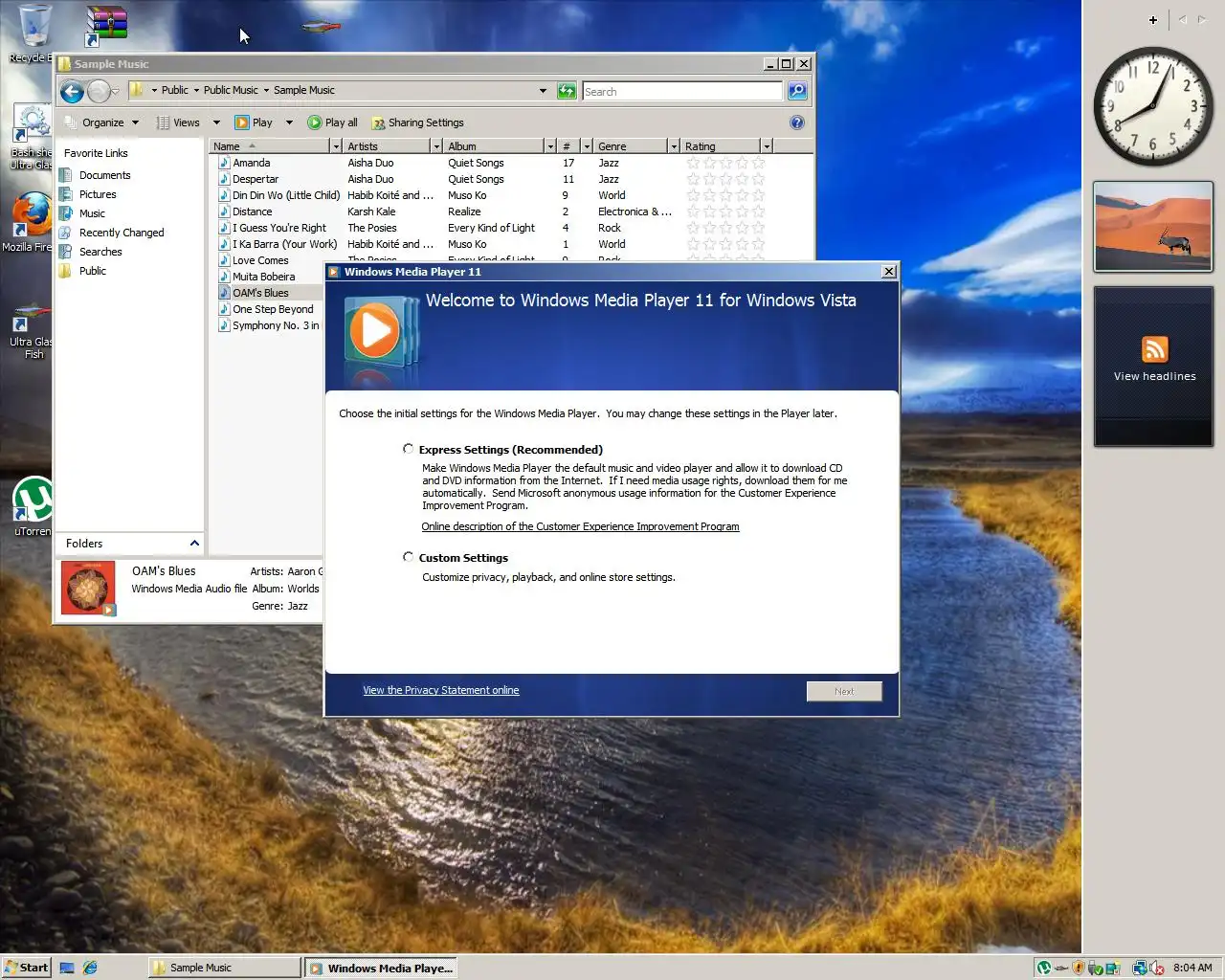Screen dimensions: 1225x980
Task: Expand the Folders pane chevron
Action: click(x=194, y=544)
